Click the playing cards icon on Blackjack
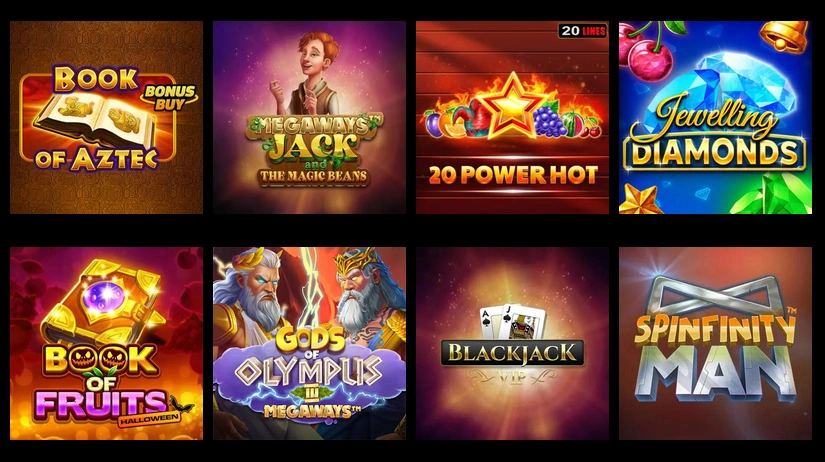This screenshot has width=825, height=462. coord(512,322)
